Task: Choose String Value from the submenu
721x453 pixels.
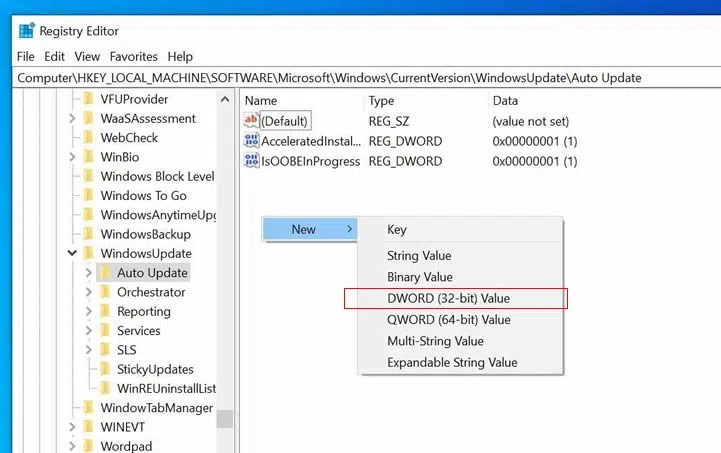Action: 460,256
